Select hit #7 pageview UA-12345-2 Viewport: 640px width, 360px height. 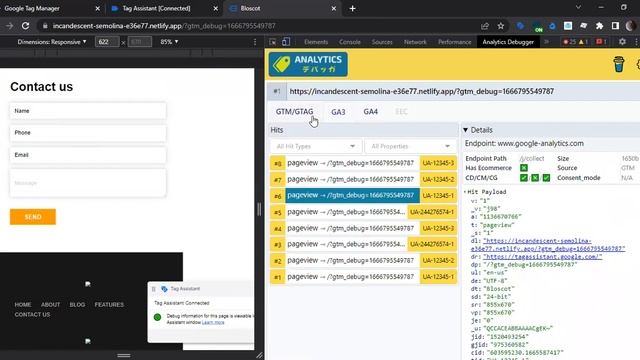click(363, 179)
